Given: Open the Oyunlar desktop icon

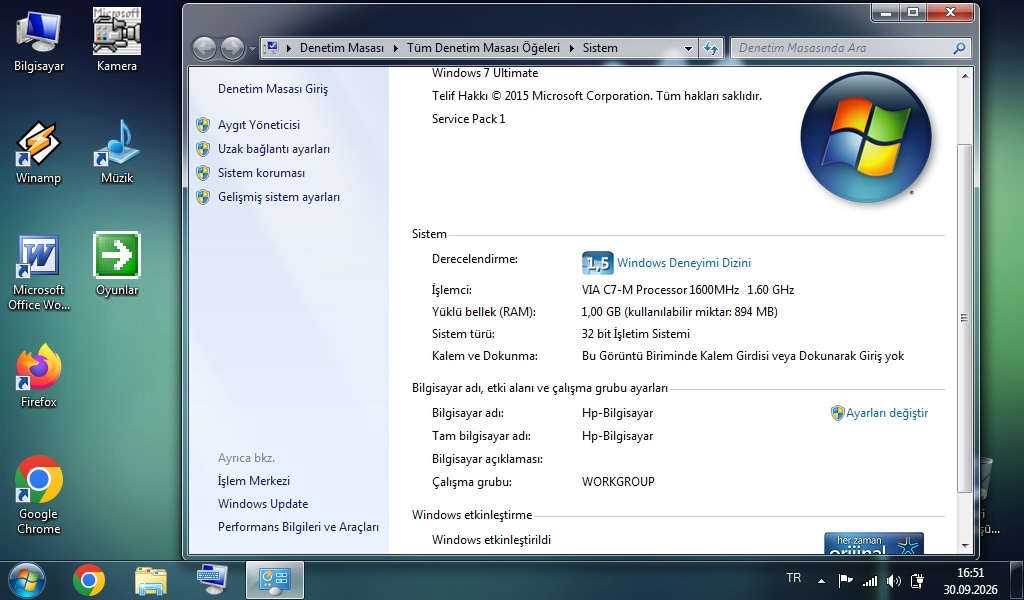Looking at the screenshot, I should tap(117, 264).
